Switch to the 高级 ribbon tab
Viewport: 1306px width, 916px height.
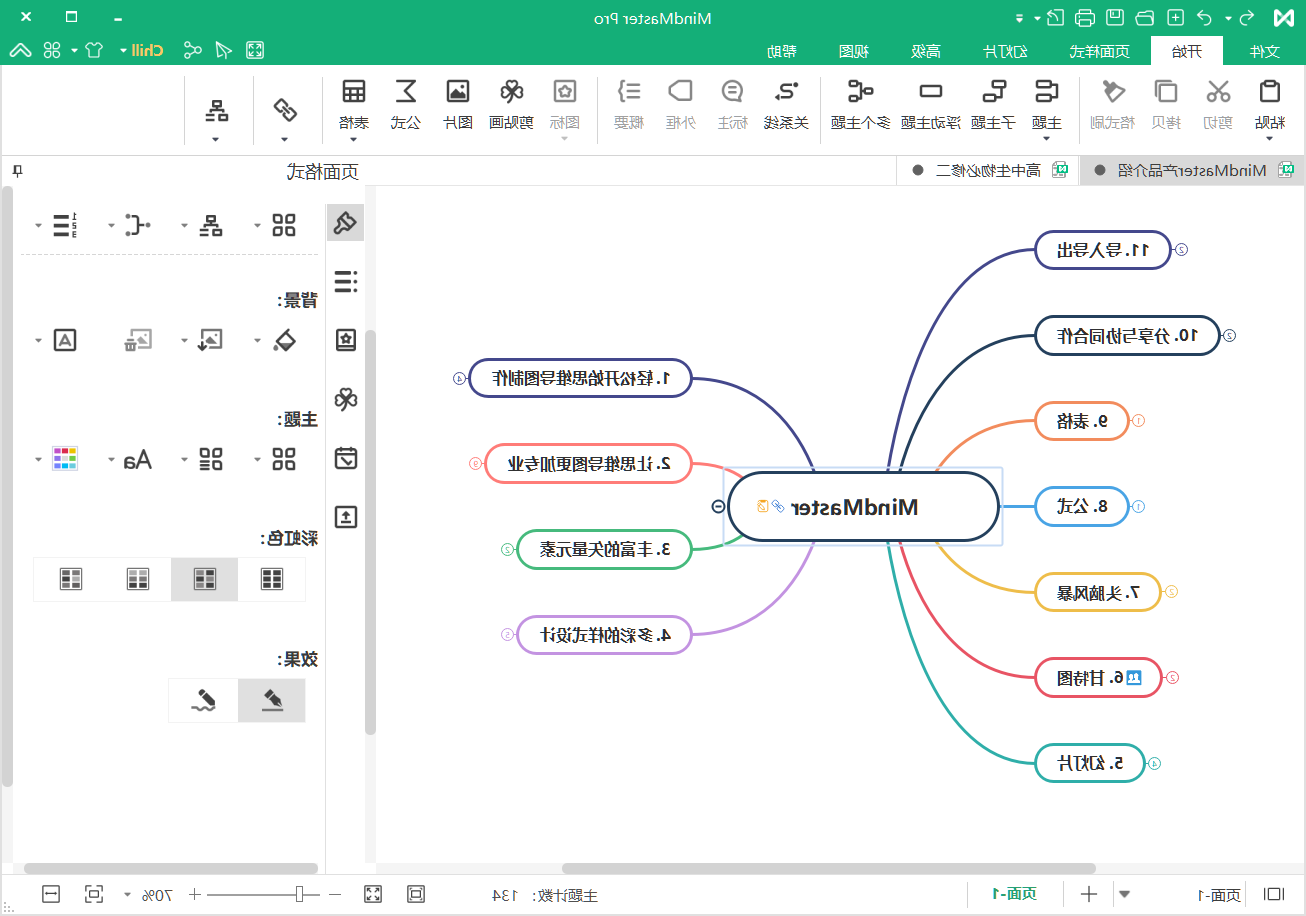pos(926,51)
